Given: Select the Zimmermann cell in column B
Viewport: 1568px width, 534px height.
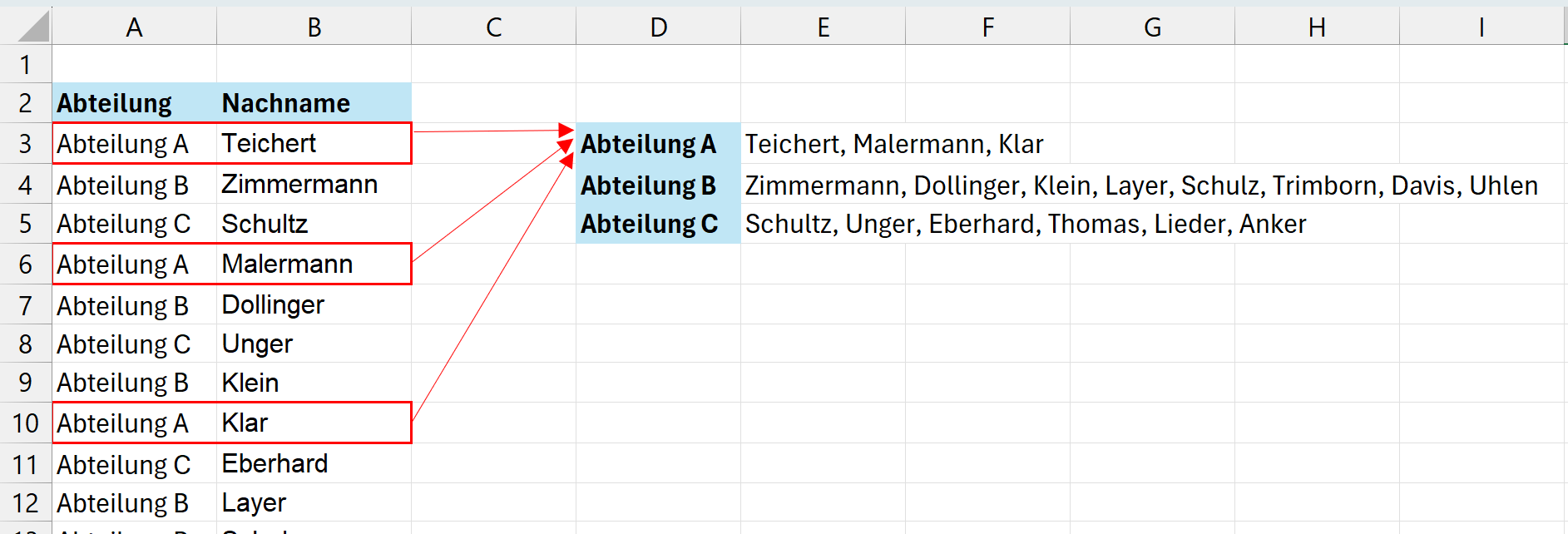Looking at the screenshot, I should [314, 184].
